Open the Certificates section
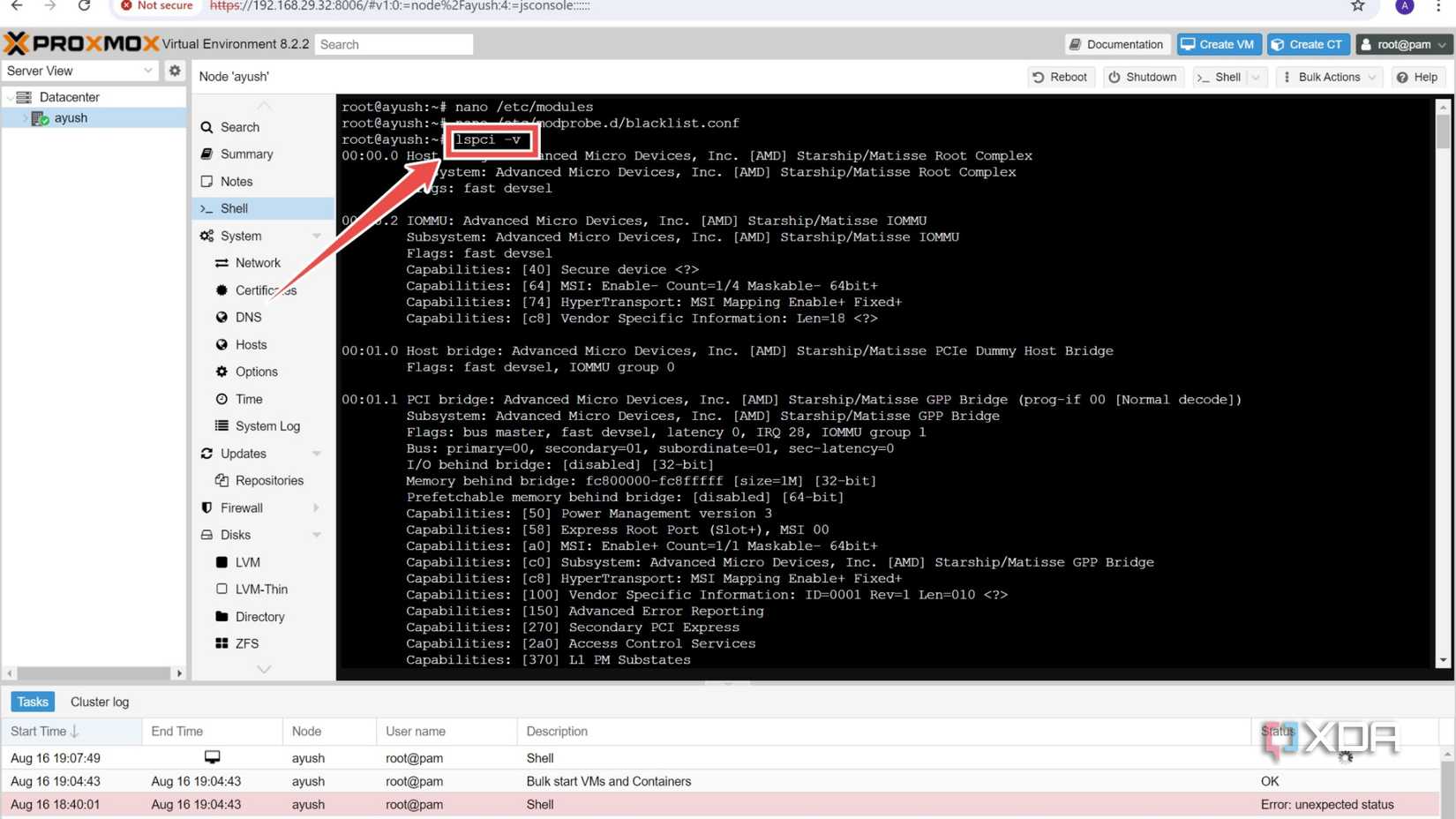The height and width of the screenshot is (819, 1456). pos(265,290)
